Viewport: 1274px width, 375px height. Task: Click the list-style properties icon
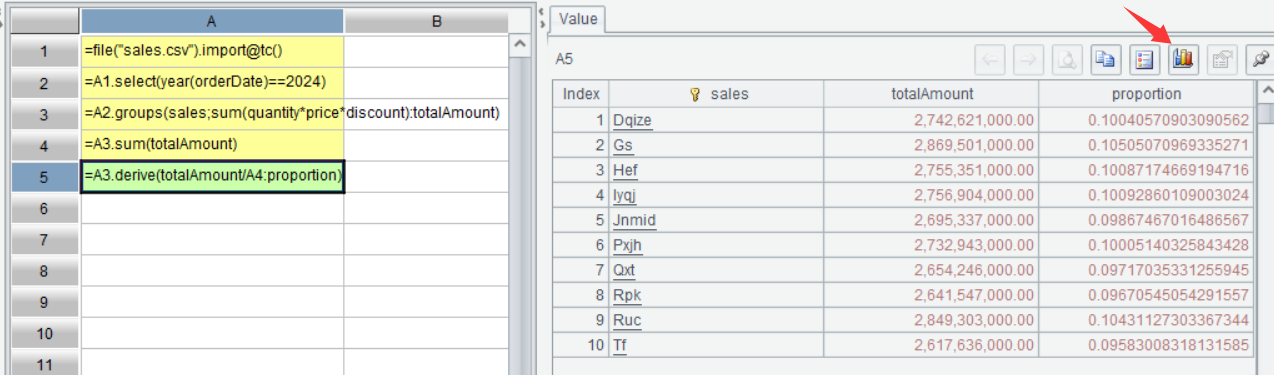pyautogui.click(x=1144, y=60)
